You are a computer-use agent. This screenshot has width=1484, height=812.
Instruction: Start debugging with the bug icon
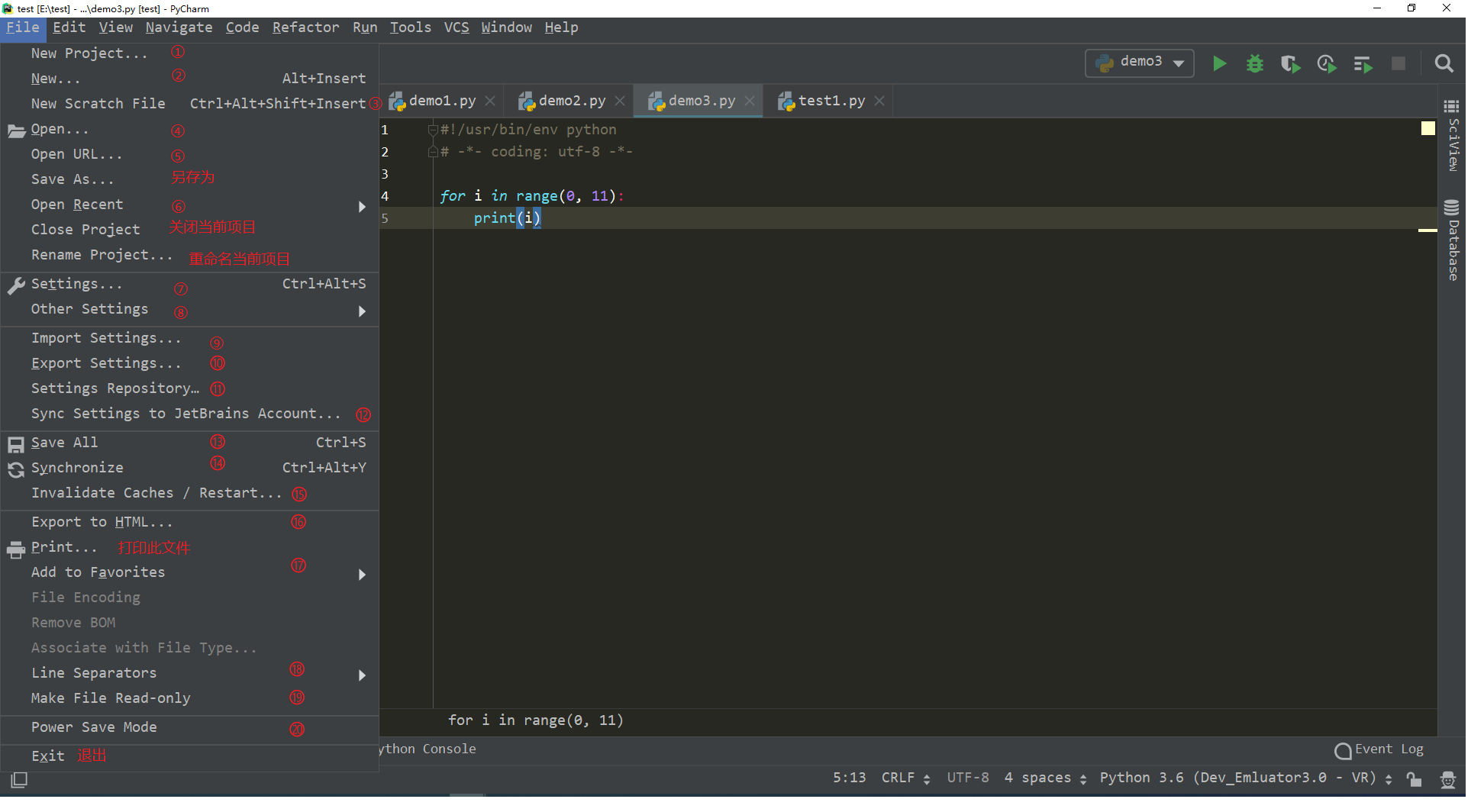[1254, 63]
